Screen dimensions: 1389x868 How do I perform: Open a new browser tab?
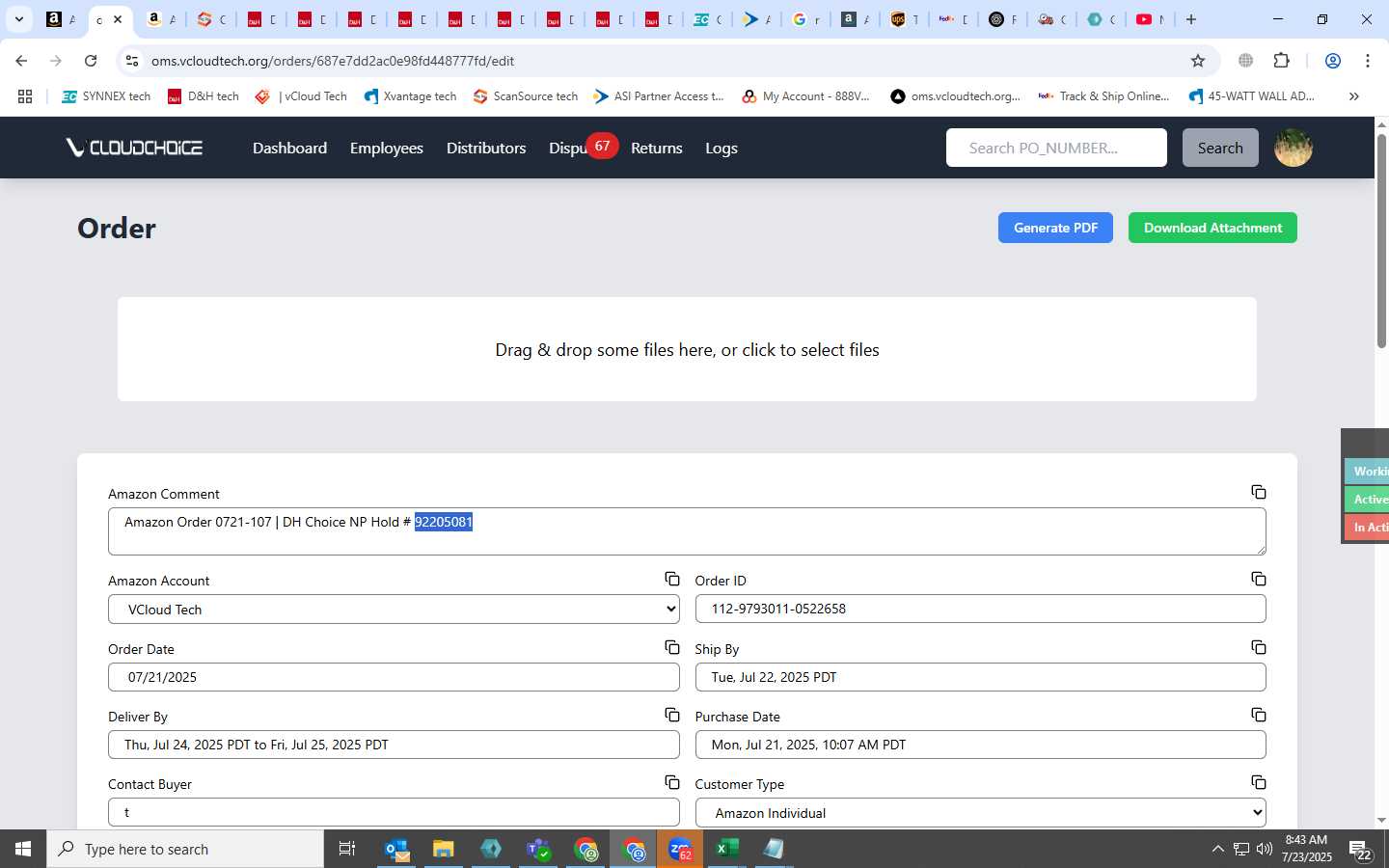point(1191,19)
